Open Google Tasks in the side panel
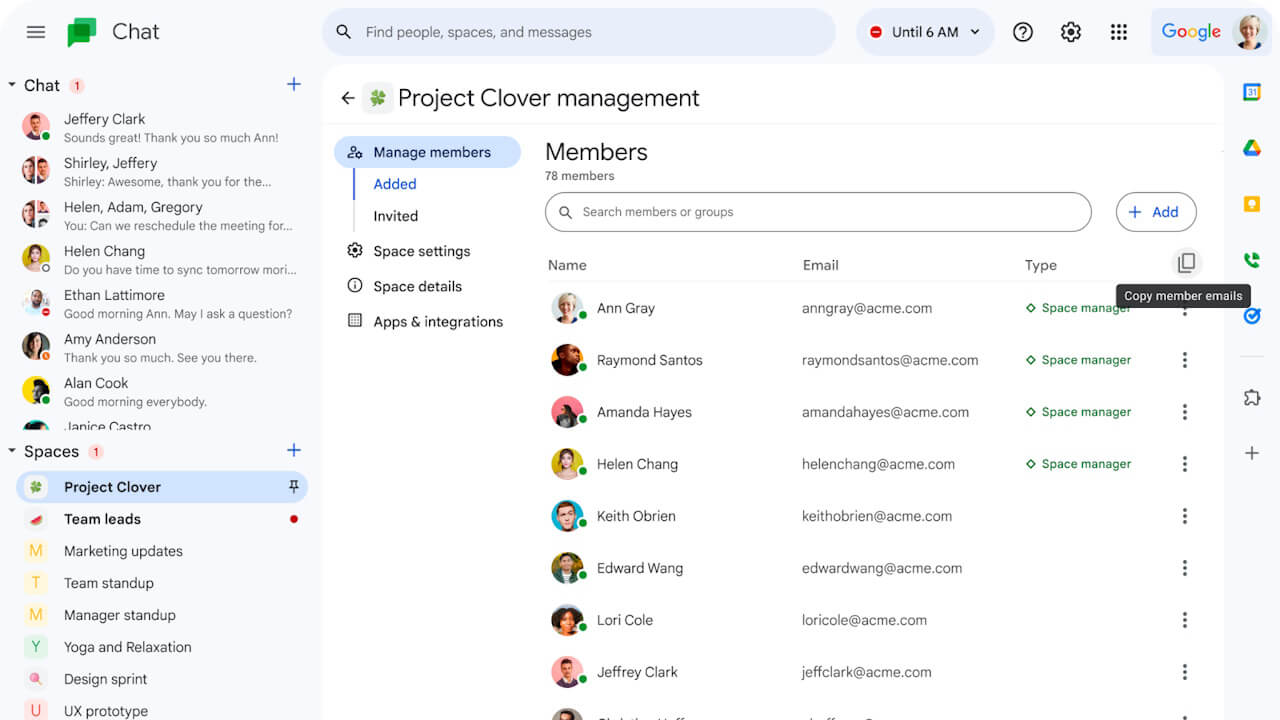Screen dimensions: 1280x720 tap(1251, 315)
